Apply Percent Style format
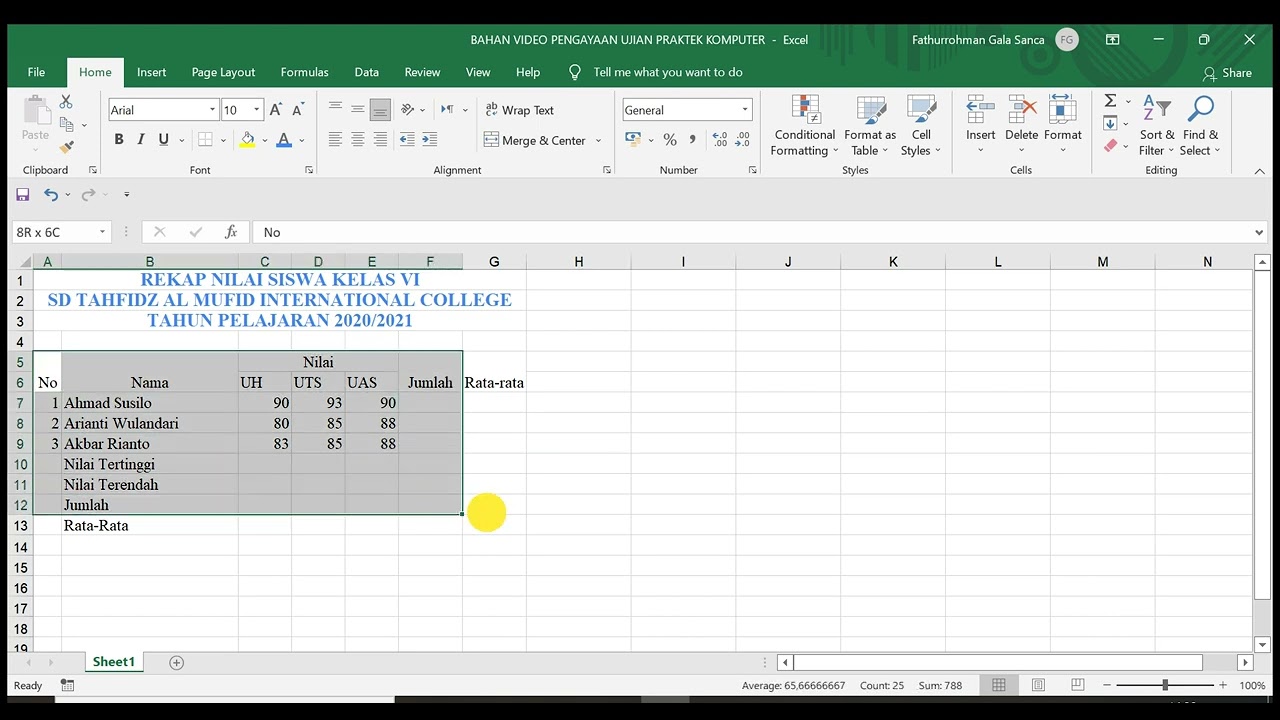This screenshot has height=720, width=1280. (x=670, y=140)
